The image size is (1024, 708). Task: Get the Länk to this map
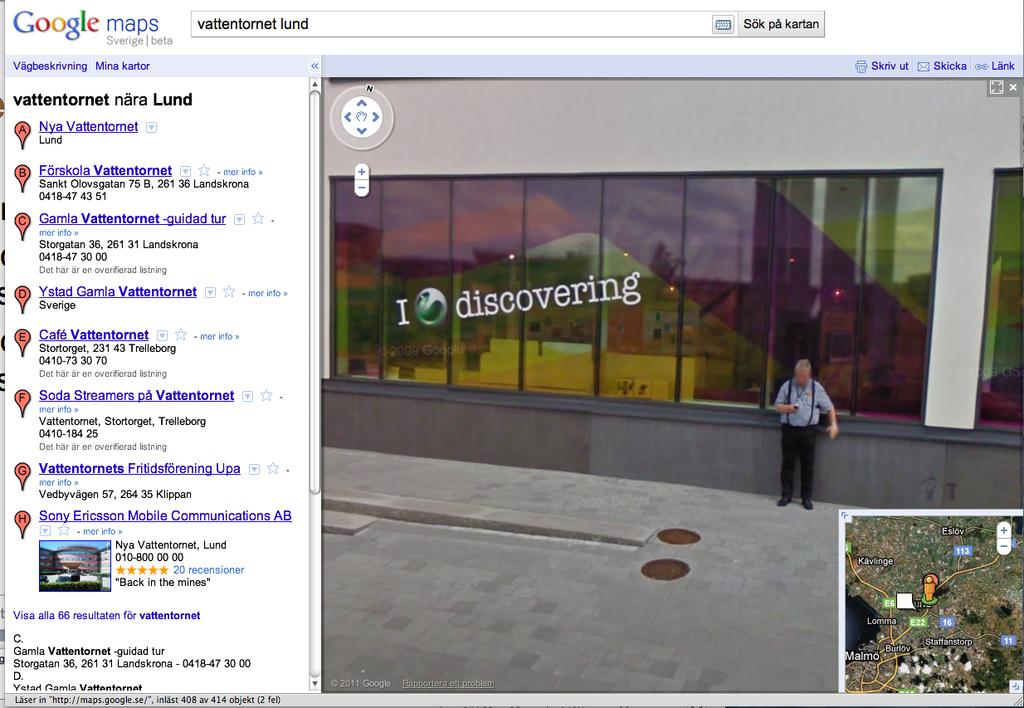[x=1003, y=66]
